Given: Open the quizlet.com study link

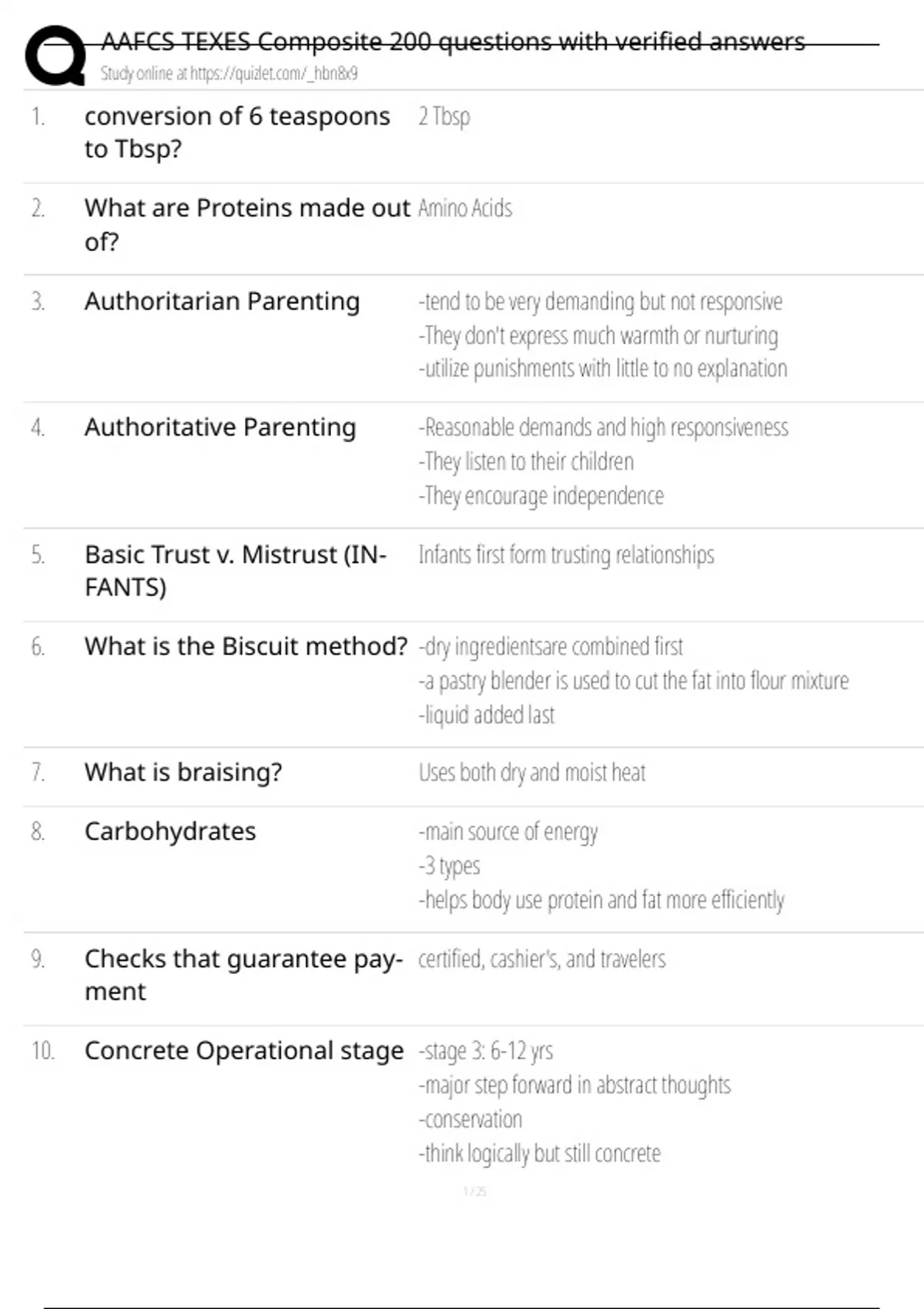Looking at the screenshot, I should pyautogui.click(x=229, y=74).
